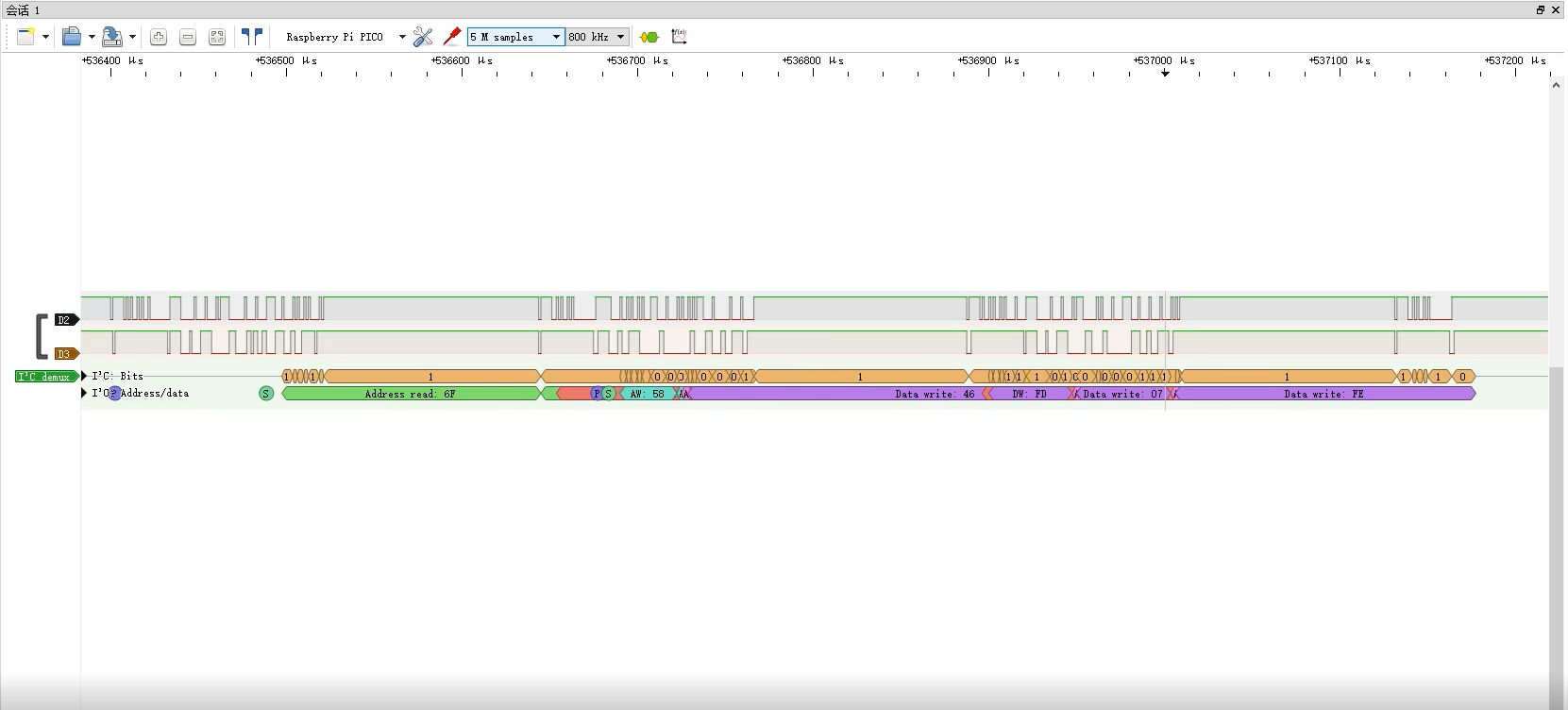Zoom out with the minus icon

click(188, 37)
